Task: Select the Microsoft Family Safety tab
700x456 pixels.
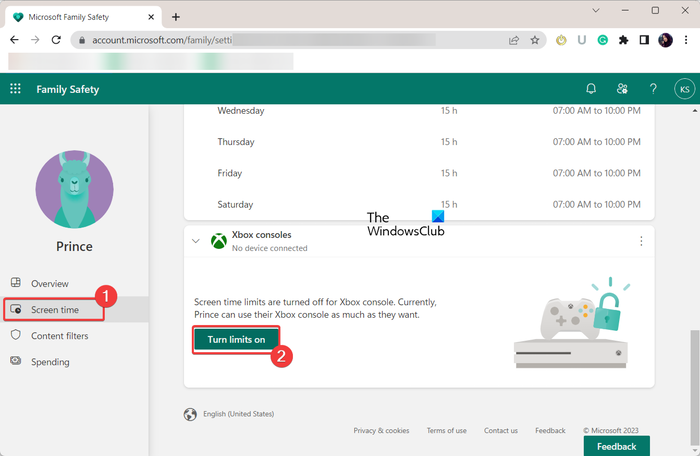Action: coord(83,17)
